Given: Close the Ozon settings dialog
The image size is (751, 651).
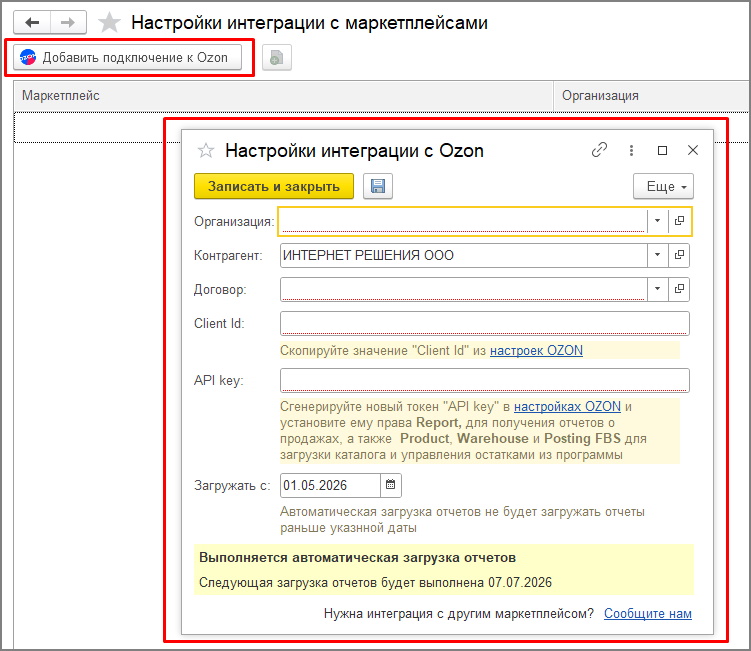Looking at the screenshot, I should point(693,150).
